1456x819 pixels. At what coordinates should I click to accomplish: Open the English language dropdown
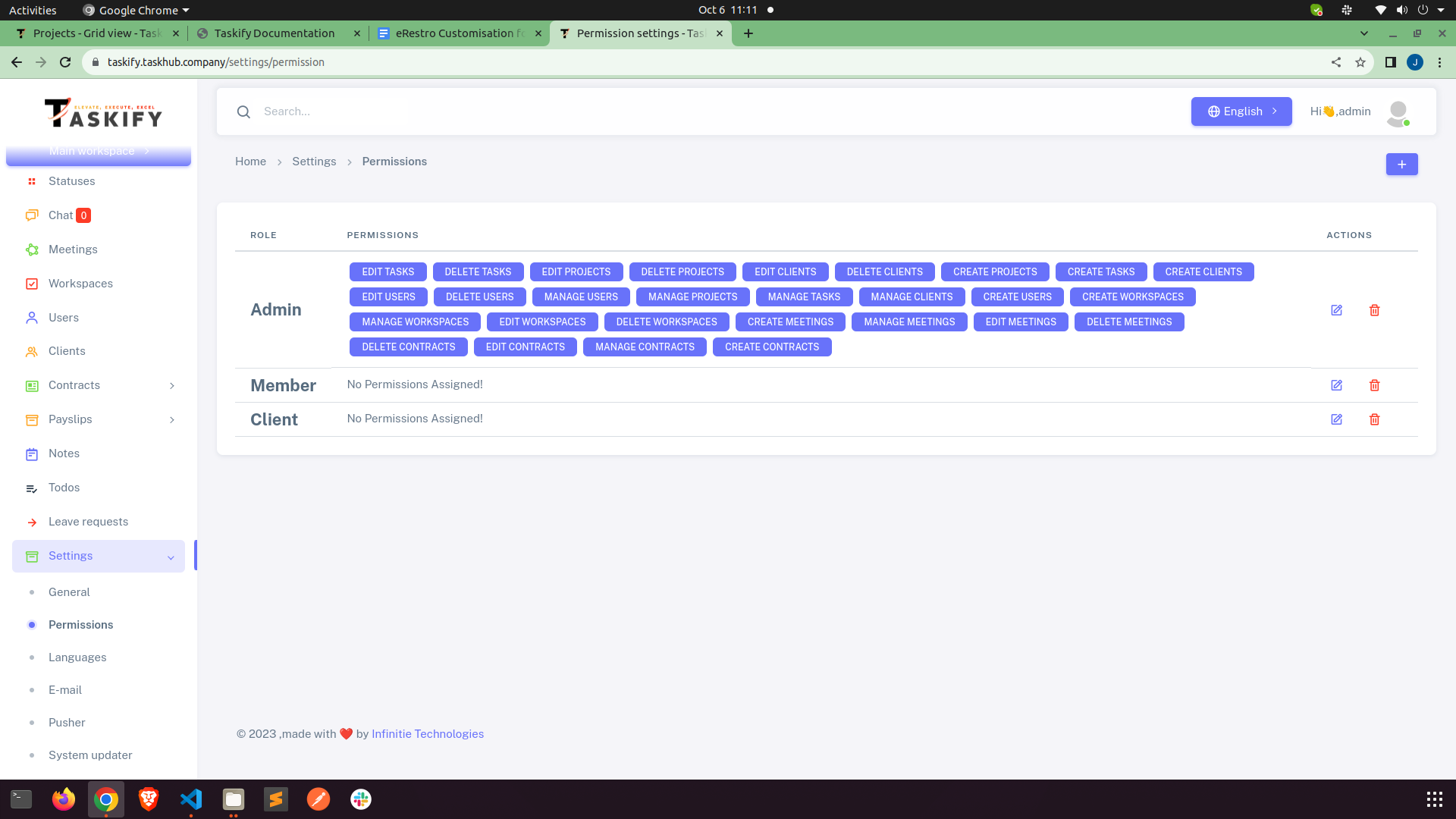point(1241,111)
